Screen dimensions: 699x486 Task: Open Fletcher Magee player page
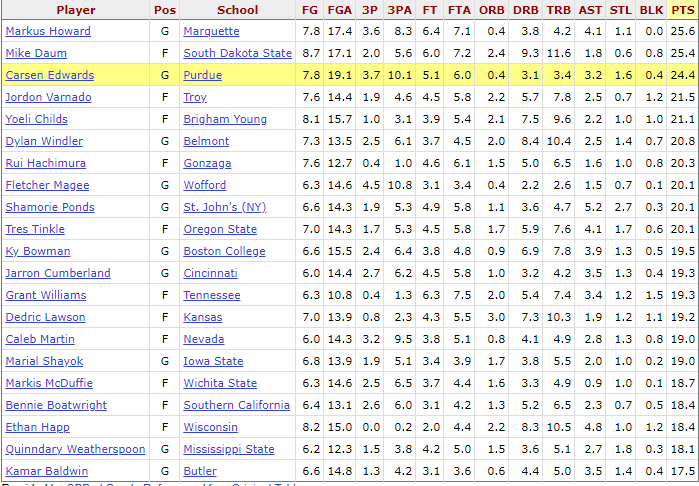click(x=47, y=185)
